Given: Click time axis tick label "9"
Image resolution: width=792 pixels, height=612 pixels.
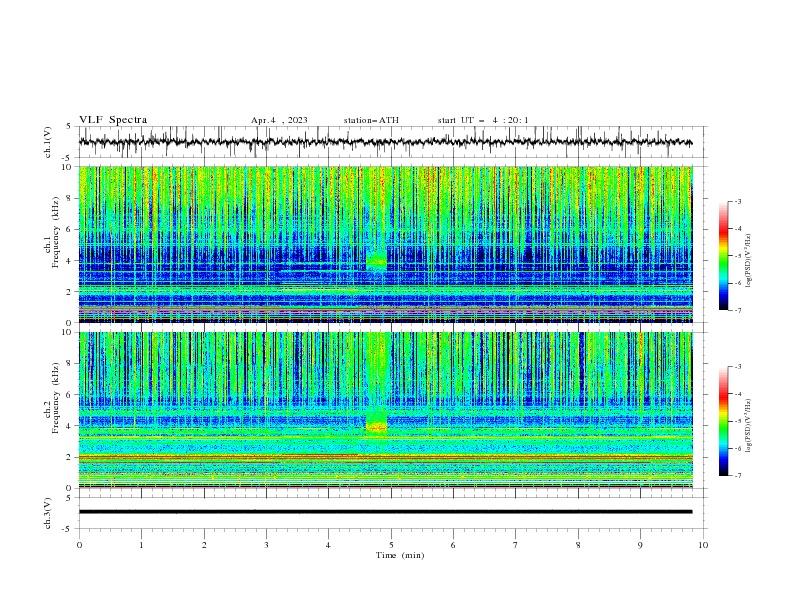Looking at the screenshot, I should point(640,545).
